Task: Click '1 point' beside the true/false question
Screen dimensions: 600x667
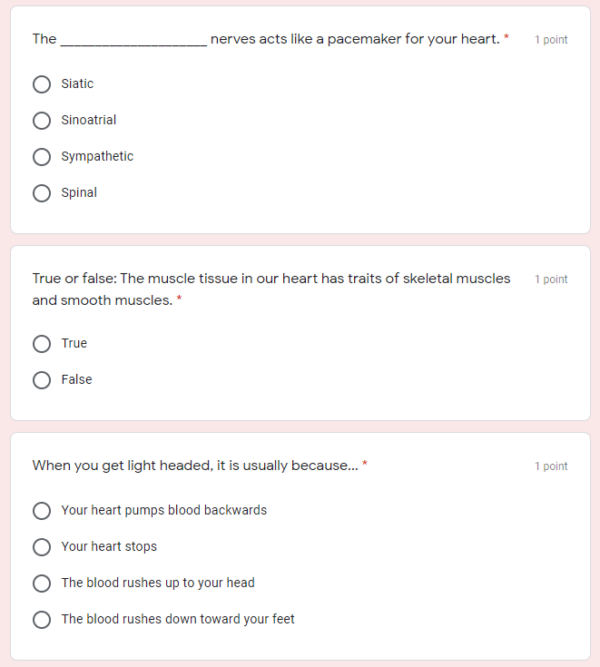Action: click(550, 280)
